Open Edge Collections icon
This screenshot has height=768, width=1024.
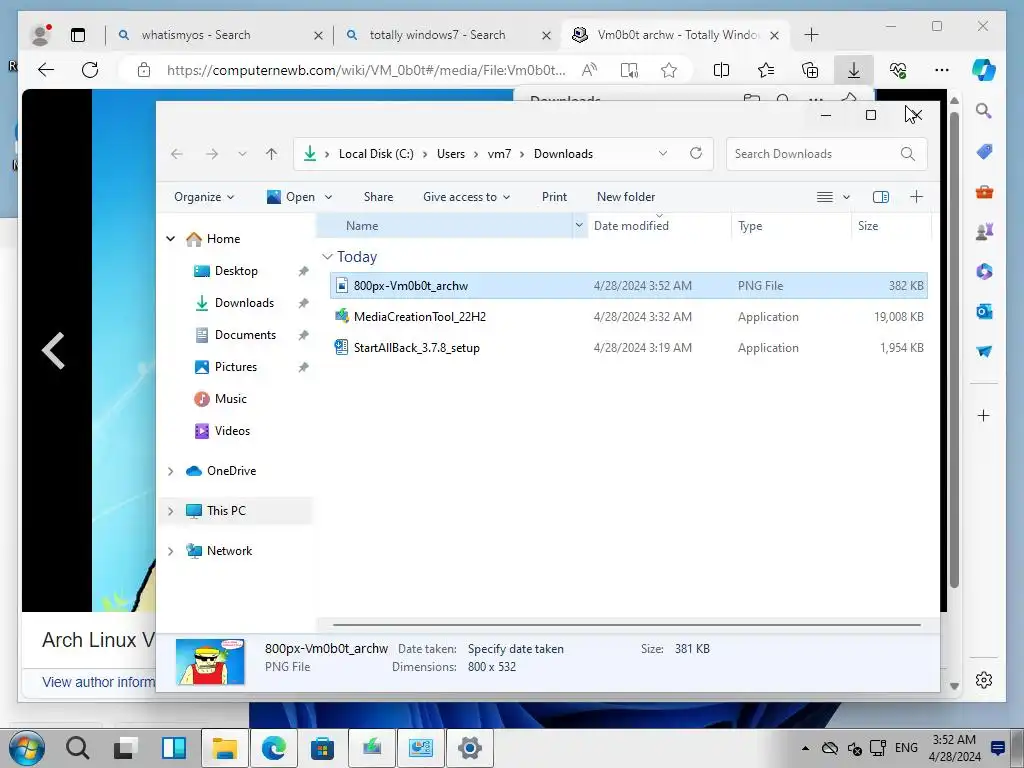pos(810,70)
